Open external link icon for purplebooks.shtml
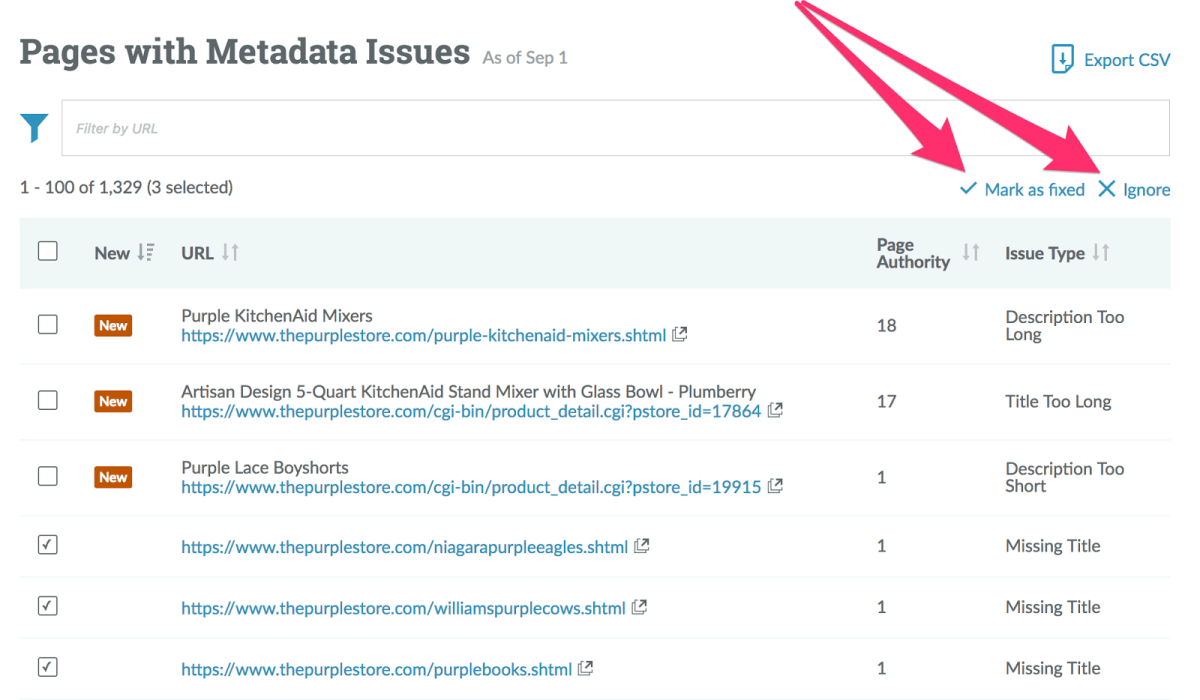This screenshot has width=1200, height=700. (586, 668)
